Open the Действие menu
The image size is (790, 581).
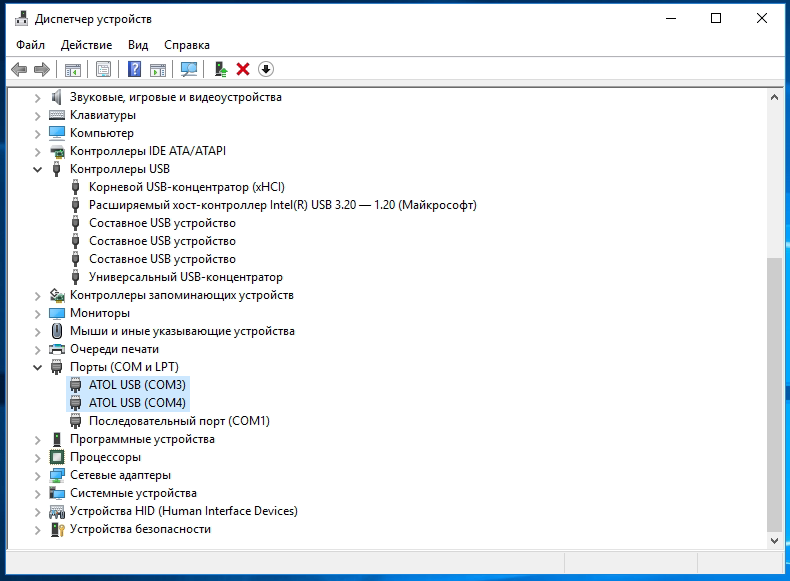[x=86, y=45]
